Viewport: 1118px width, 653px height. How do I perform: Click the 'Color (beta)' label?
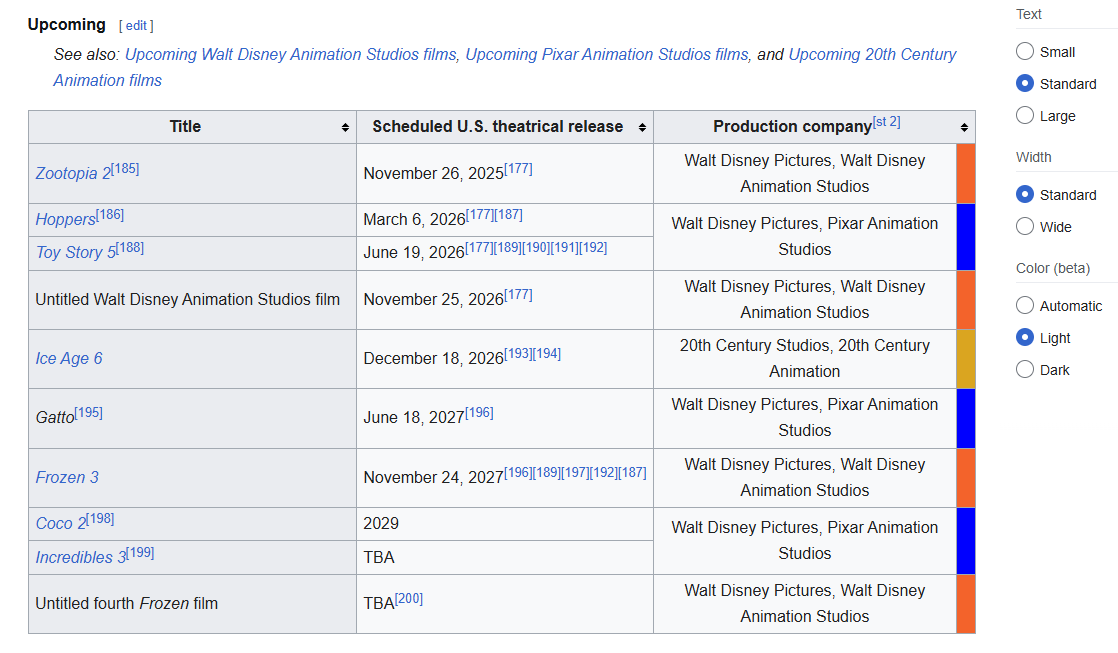tap(1052, 268)
